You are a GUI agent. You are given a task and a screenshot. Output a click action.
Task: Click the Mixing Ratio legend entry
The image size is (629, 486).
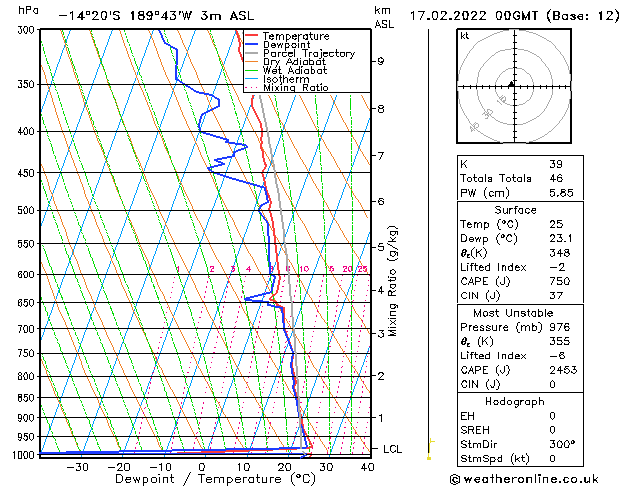[x=295, y=88]
